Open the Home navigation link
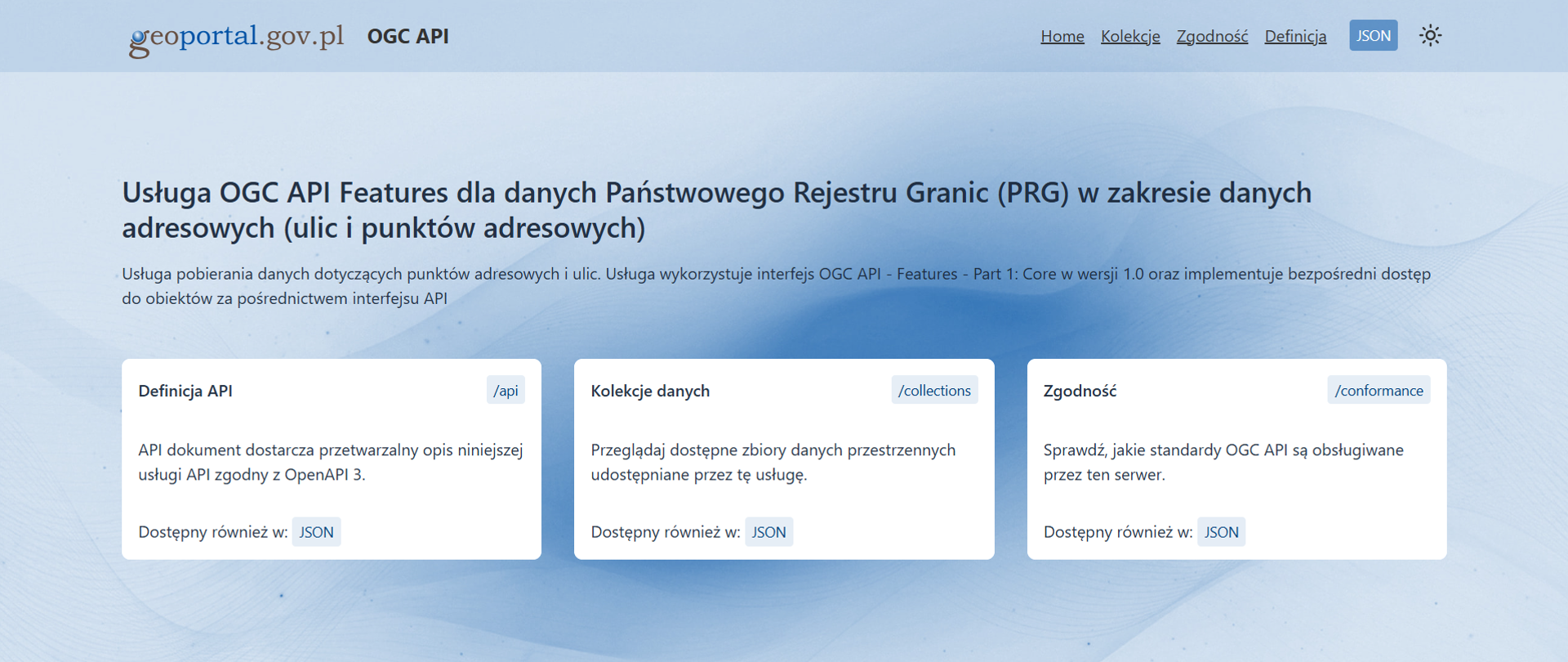Viewport: 1568px width, 662px height. click(x=1062, y=36)
